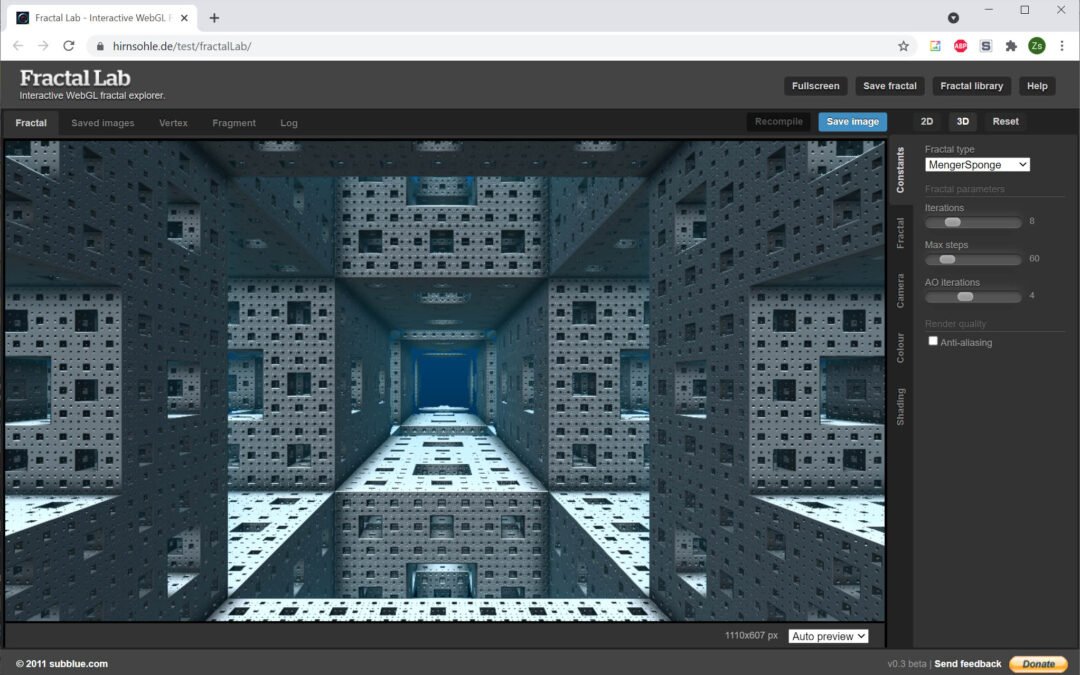Expand the Auto preview dropdown
The height and width of the screenshot is (675, 1080).
point(828,636)
